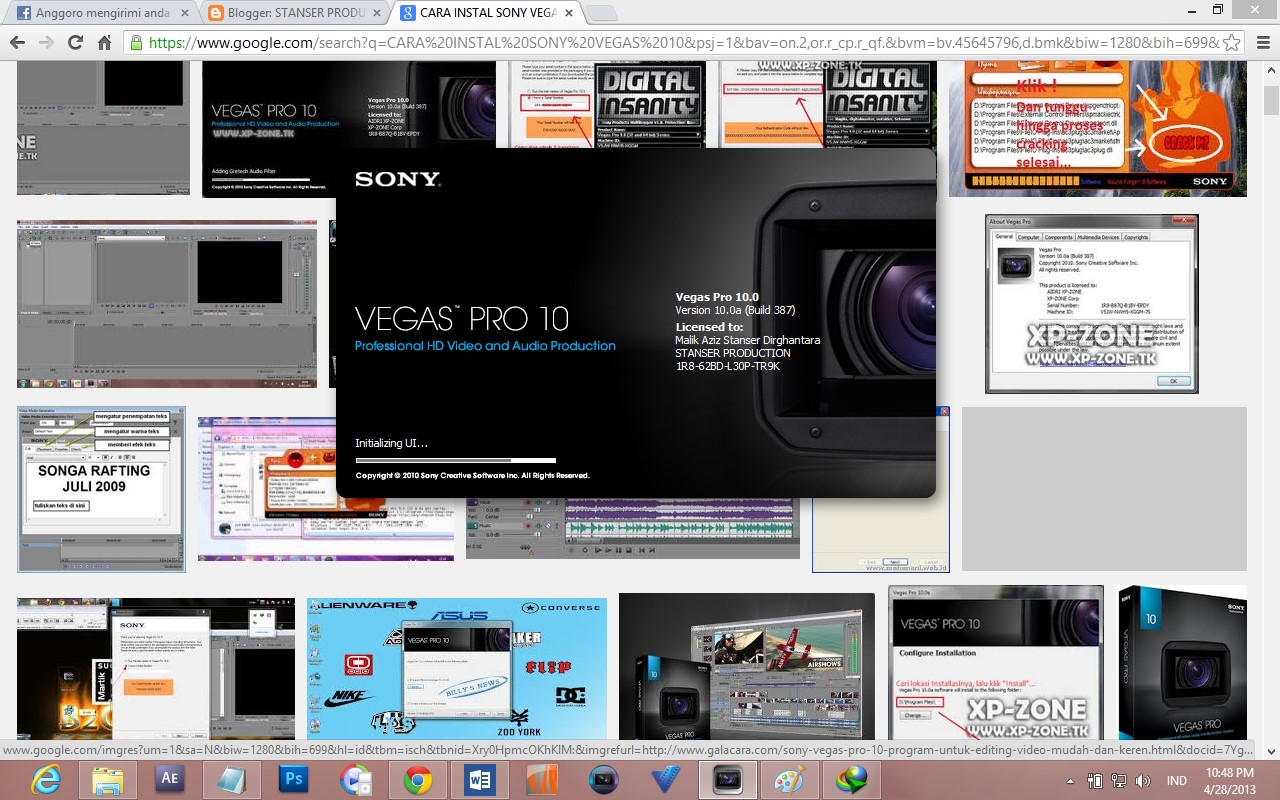Check the battery status tray icon
Viewport: 1280px width, 800px height.
click(1095, 781)
